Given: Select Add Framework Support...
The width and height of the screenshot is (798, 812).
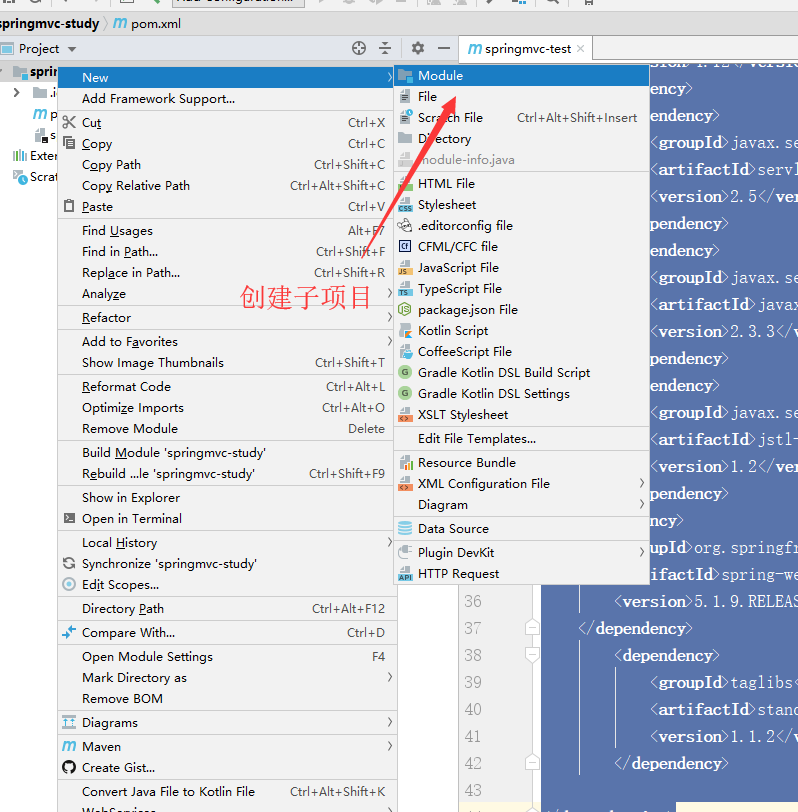Looking at the screenshot, I should [227, 99].
